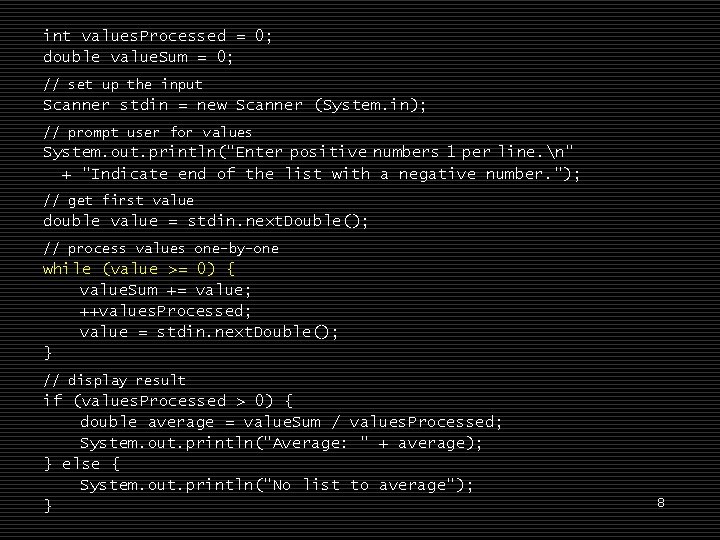Click the "valueSum += value;" statement
This screenshot has height=540, width=720.
click(x=165, y=290)
